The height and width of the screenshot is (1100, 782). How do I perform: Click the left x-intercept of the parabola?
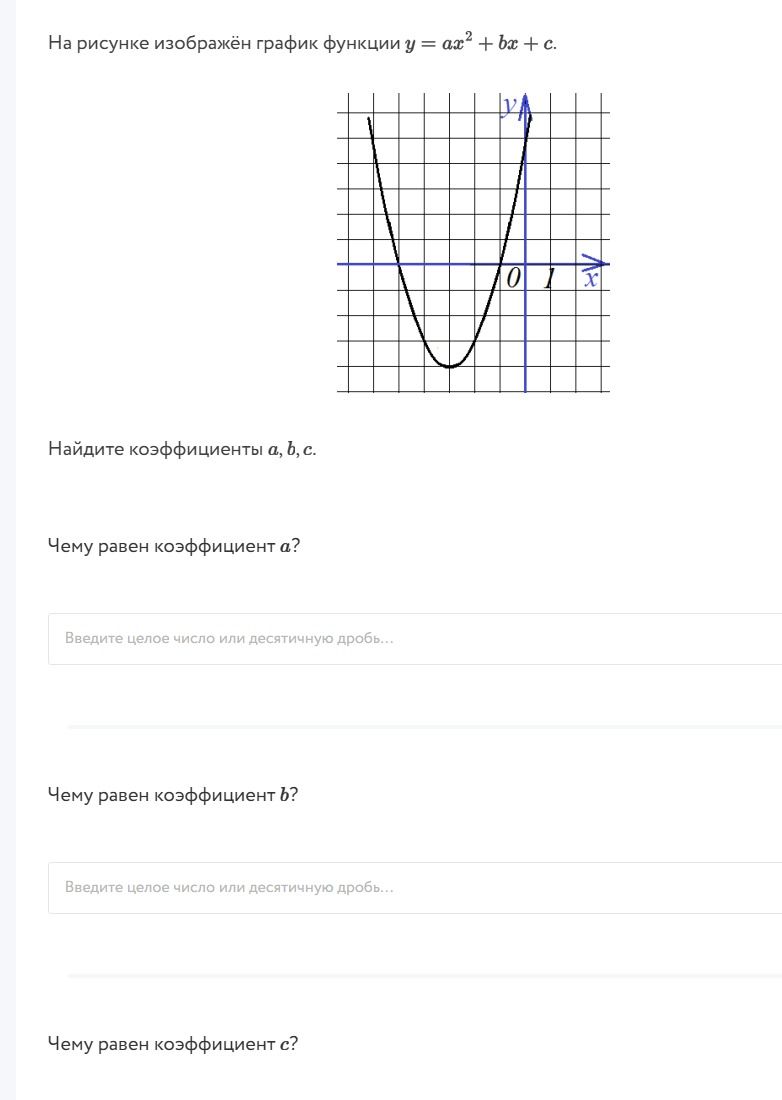pos(398,264)
